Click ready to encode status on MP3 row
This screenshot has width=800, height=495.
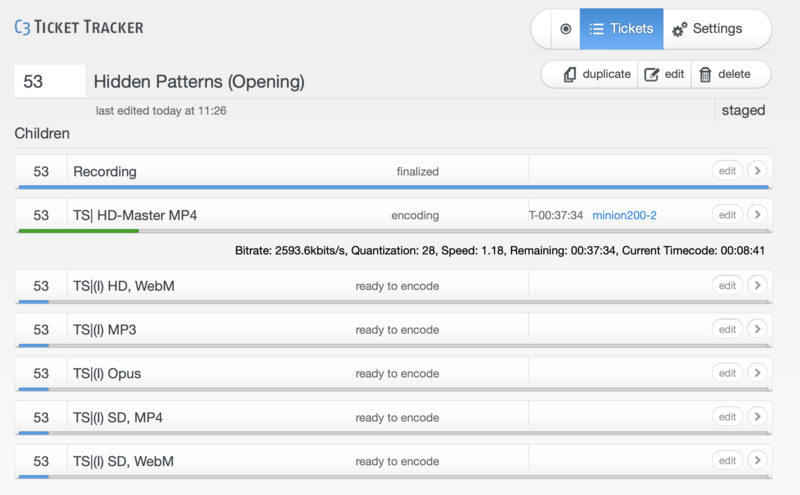tap(397, 330)
